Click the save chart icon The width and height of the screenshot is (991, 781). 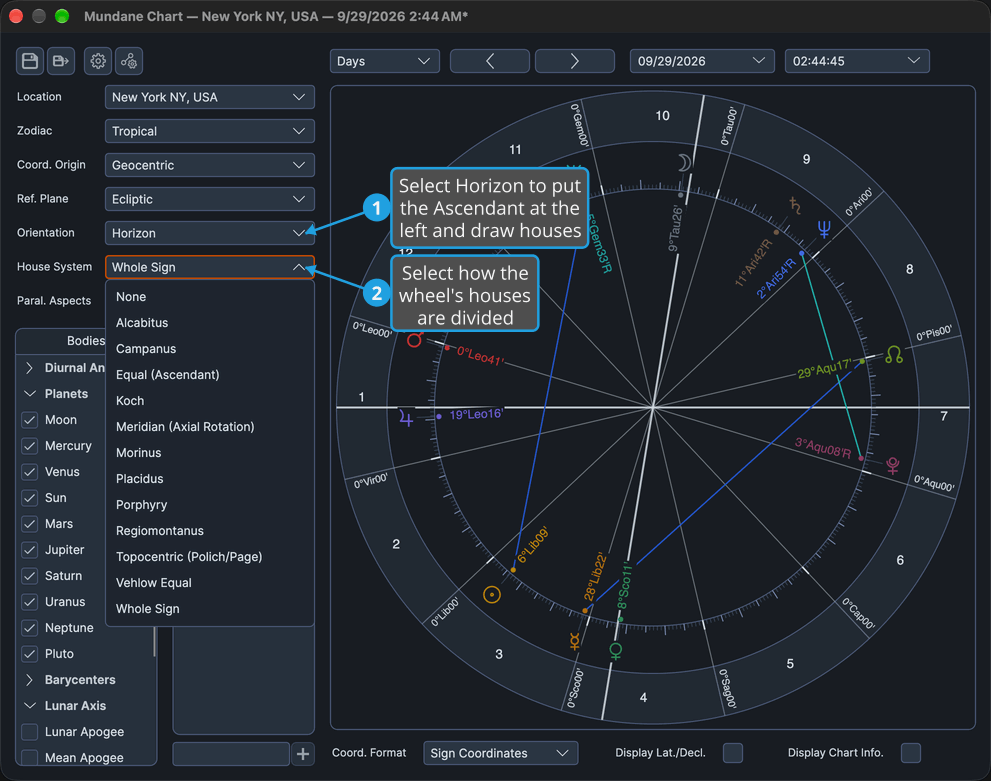(30, 61)
